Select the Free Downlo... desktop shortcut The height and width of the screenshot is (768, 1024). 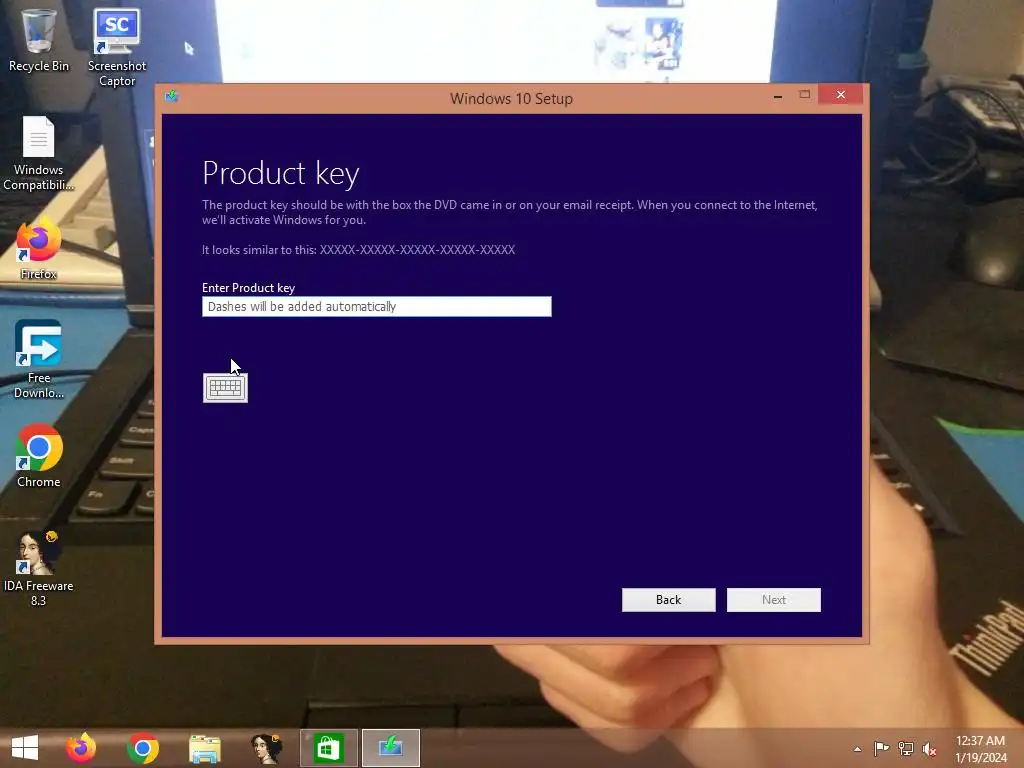tap(39, 359)
